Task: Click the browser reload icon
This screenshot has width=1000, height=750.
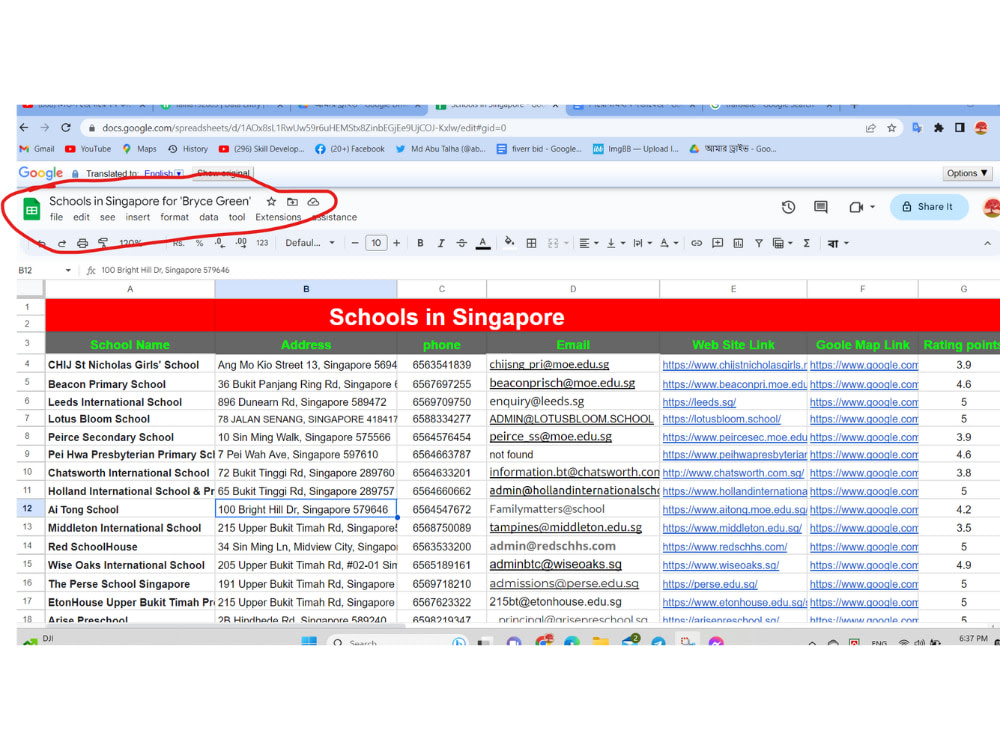Action: 66,128
